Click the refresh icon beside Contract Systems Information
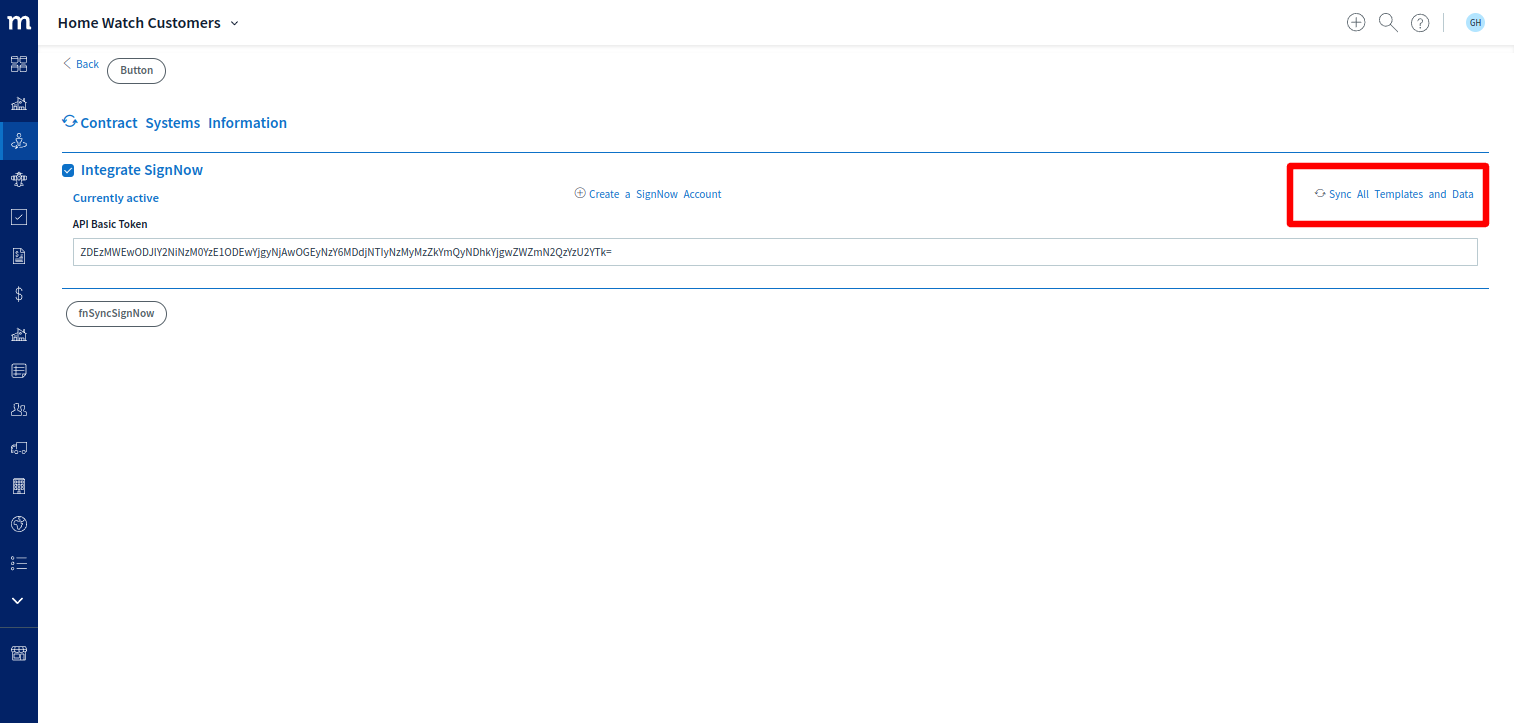 [x=69, y=122]
